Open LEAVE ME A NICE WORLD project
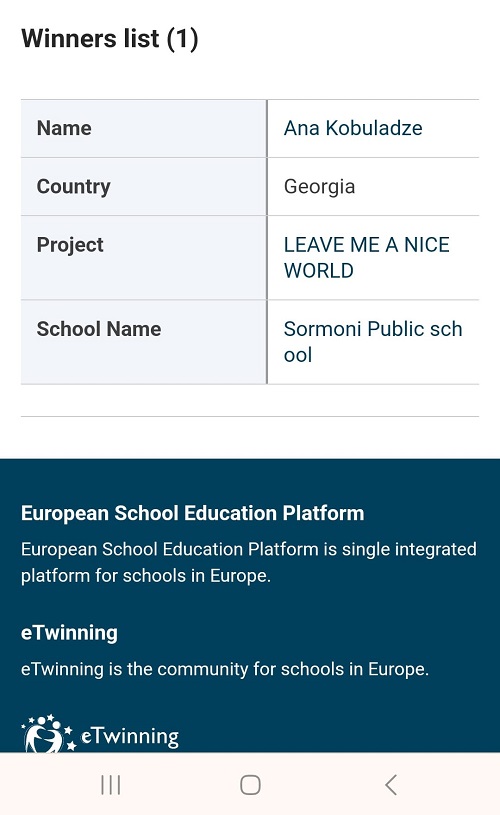Image resolution: width=500 pixels, height=815 pixels. click(366, 258)
